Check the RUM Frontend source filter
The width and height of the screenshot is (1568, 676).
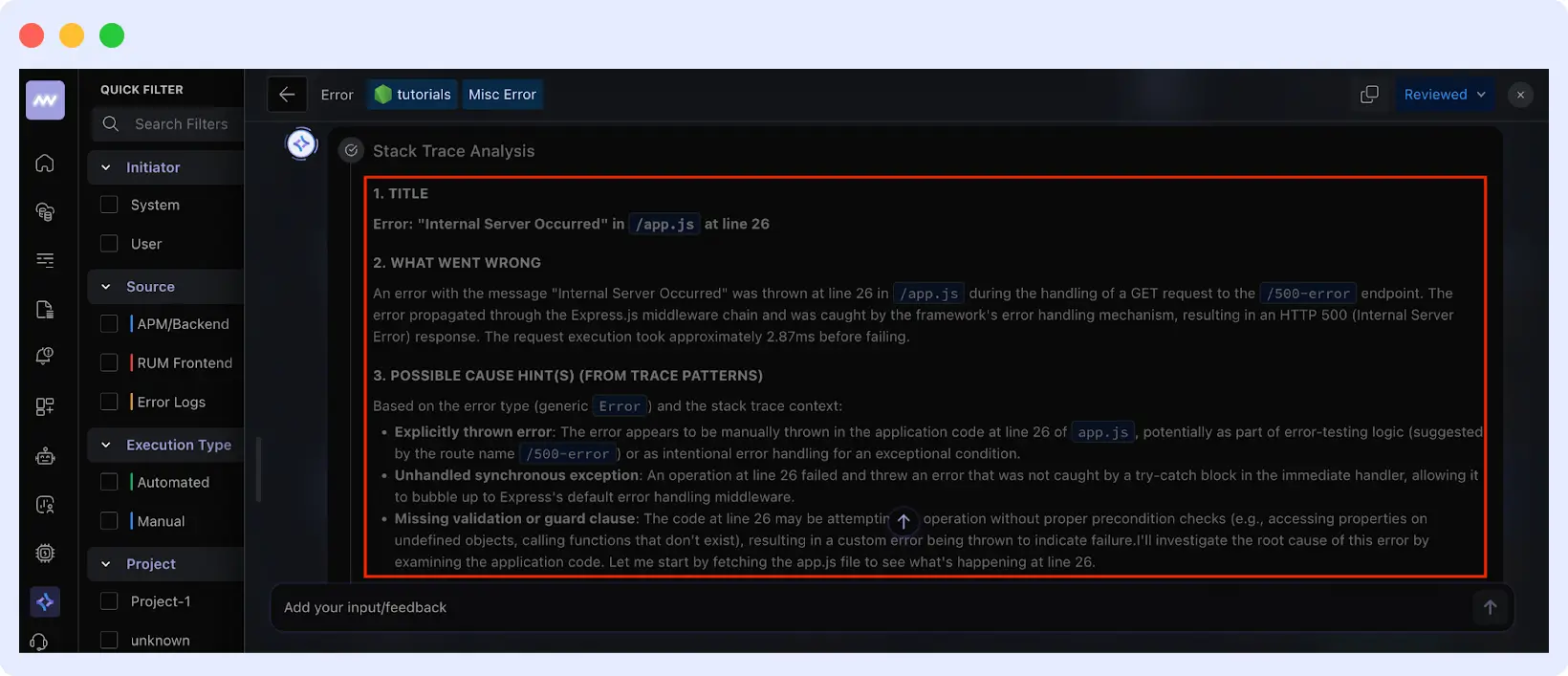110,362
